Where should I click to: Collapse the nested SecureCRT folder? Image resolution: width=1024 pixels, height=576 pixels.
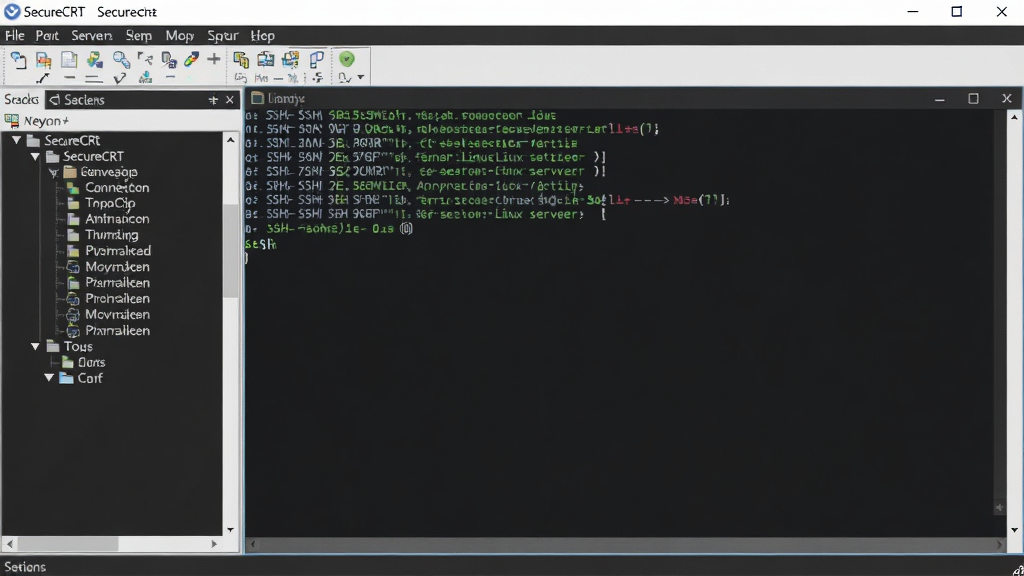click(x=35, y=156)
